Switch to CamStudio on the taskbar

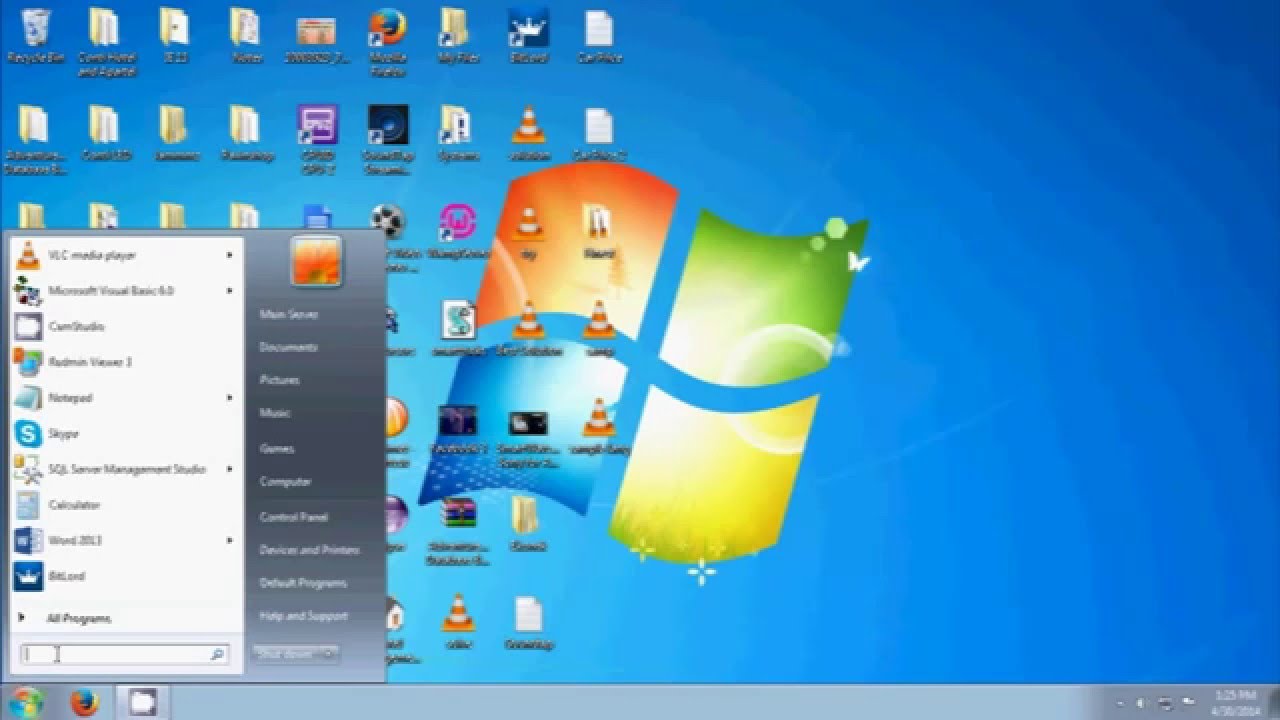coord(143,703)
